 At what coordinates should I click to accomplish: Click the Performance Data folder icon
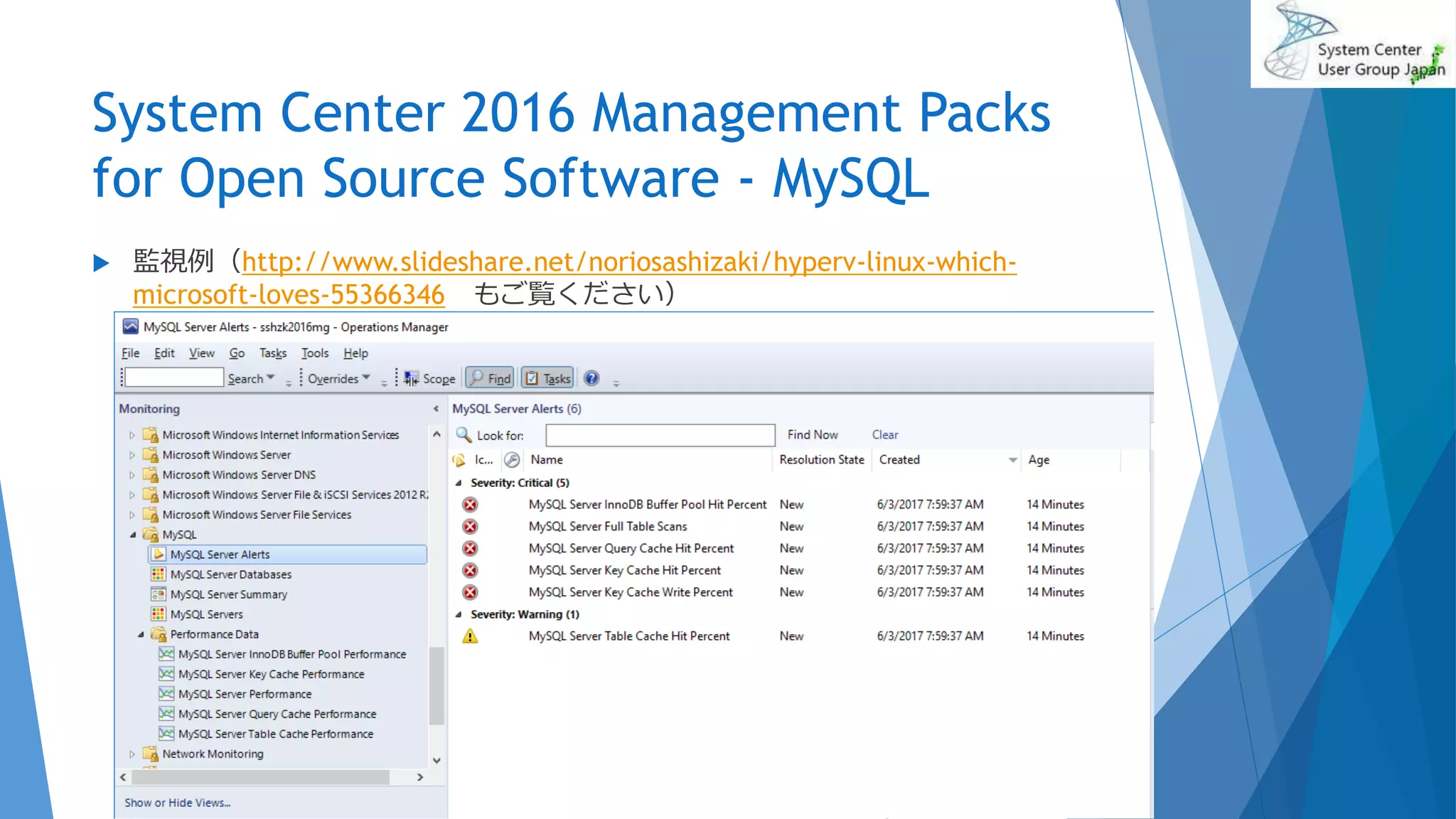pyautogui.click(x=159, y=634)
